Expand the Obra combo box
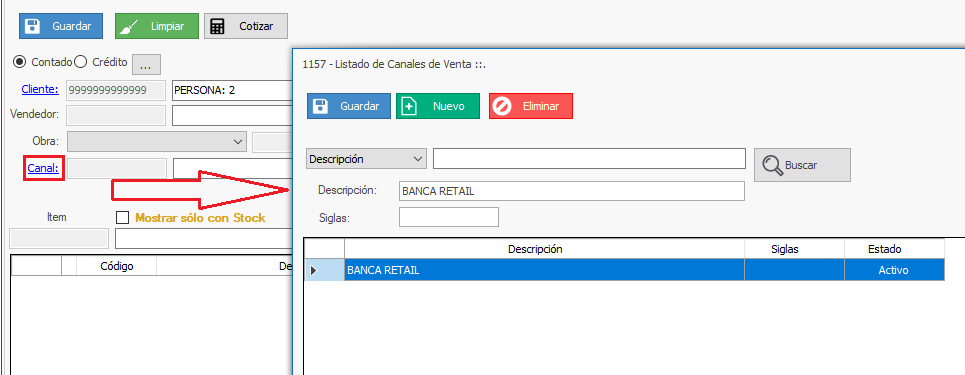 (238, 142)
